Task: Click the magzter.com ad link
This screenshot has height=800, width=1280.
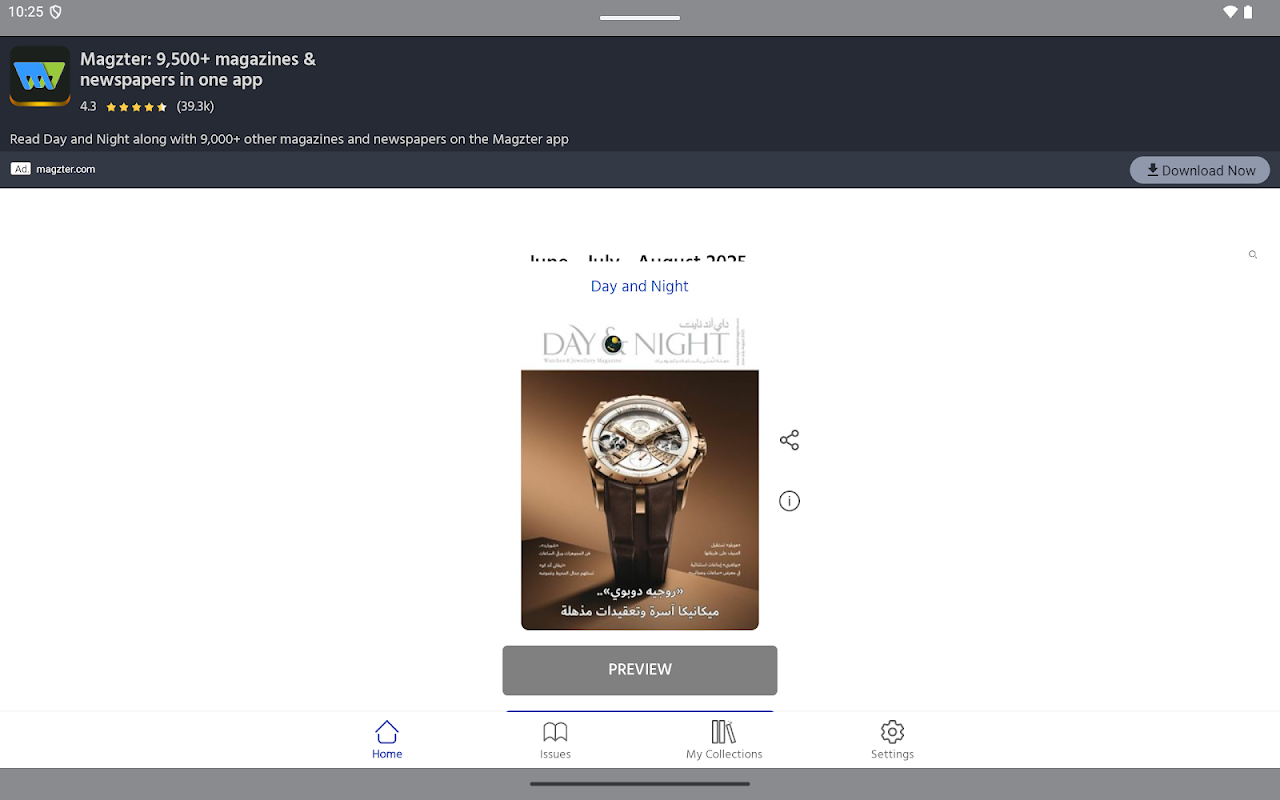Action: (66, 169)
